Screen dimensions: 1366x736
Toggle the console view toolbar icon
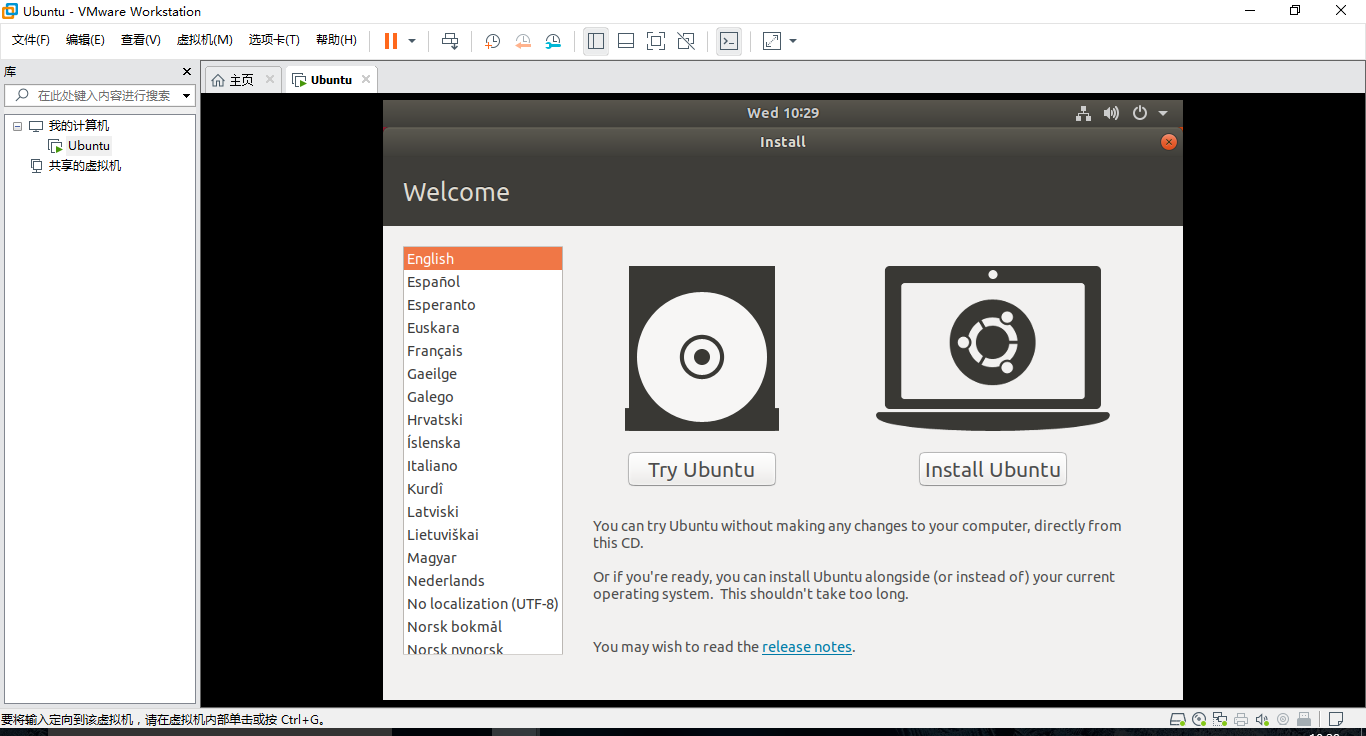point(729,41)
